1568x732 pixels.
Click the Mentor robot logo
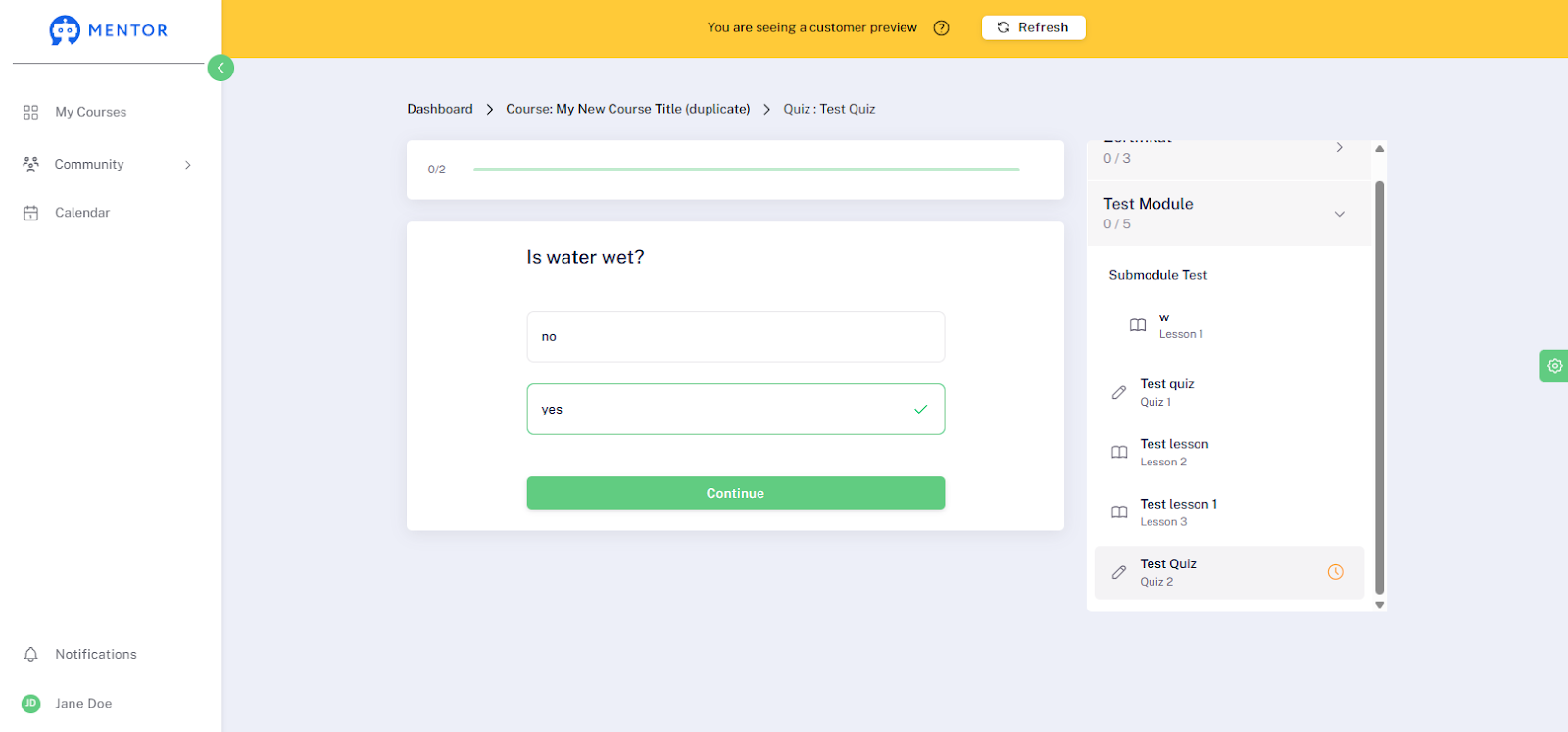65,30
